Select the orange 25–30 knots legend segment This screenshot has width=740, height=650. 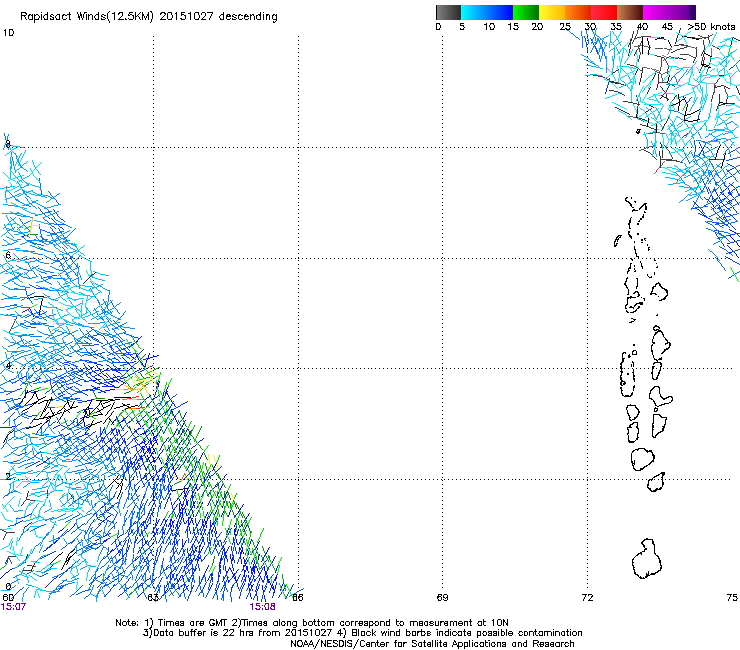[578, 12]
